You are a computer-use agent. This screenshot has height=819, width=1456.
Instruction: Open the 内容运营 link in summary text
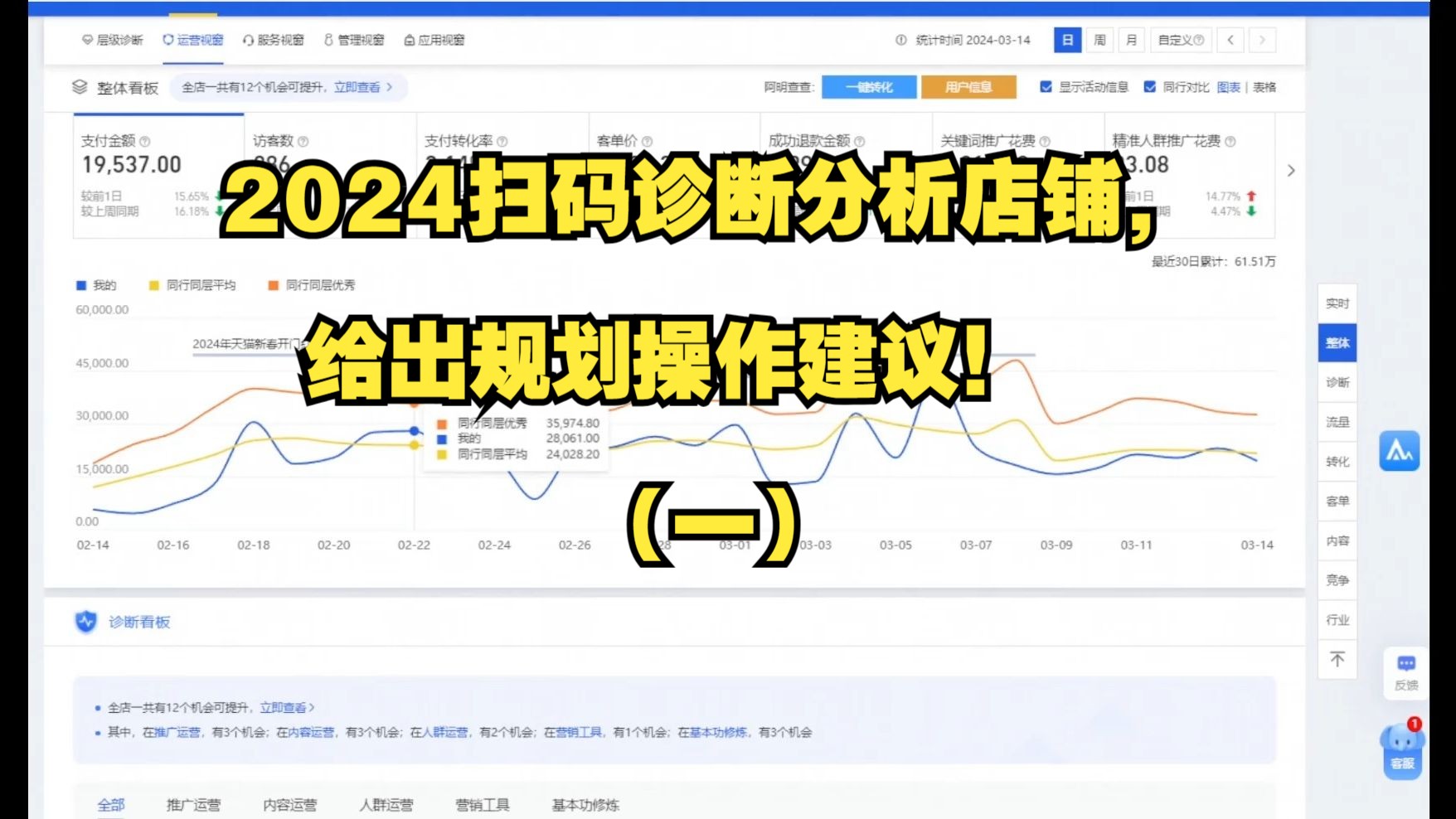311,733
